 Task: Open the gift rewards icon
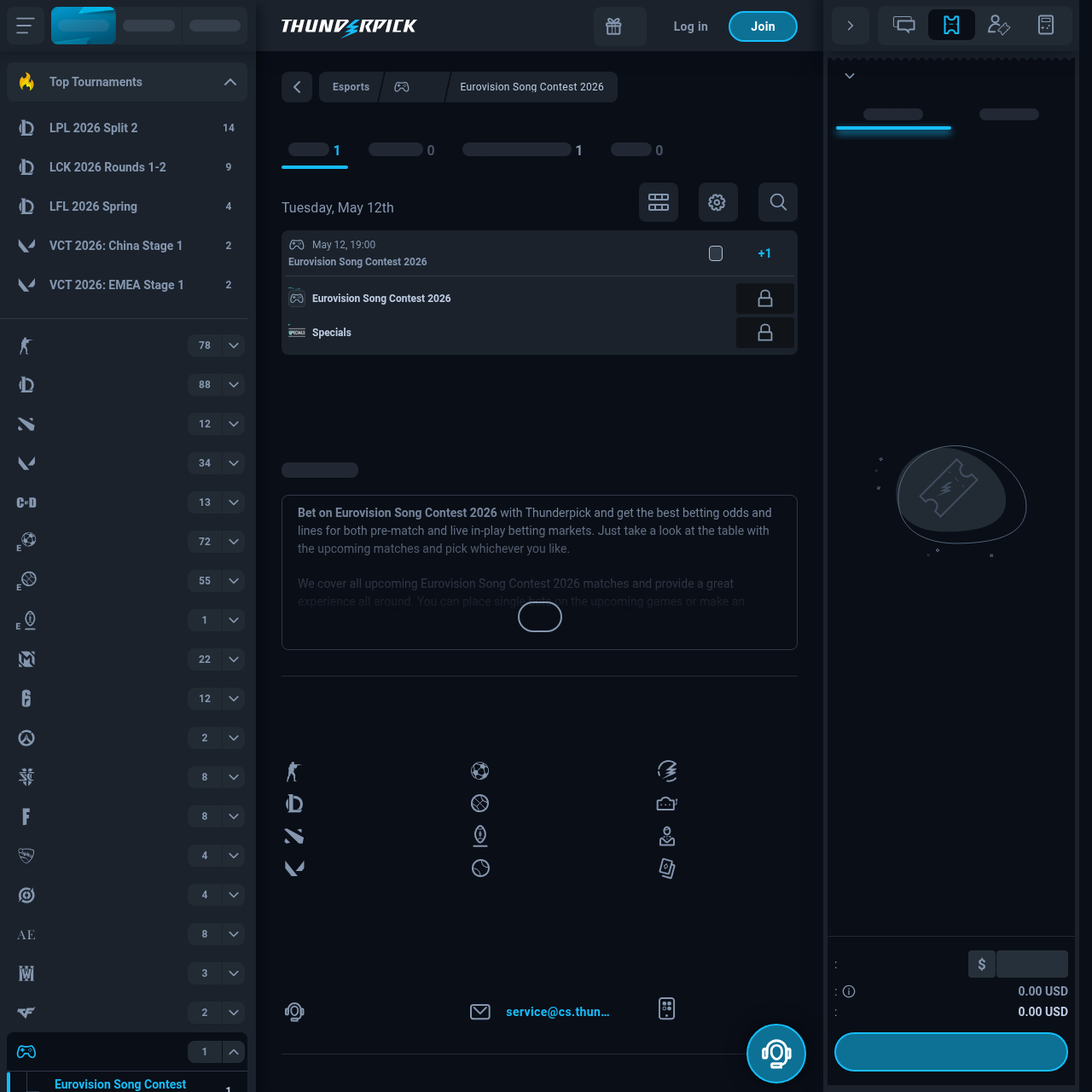613,26
